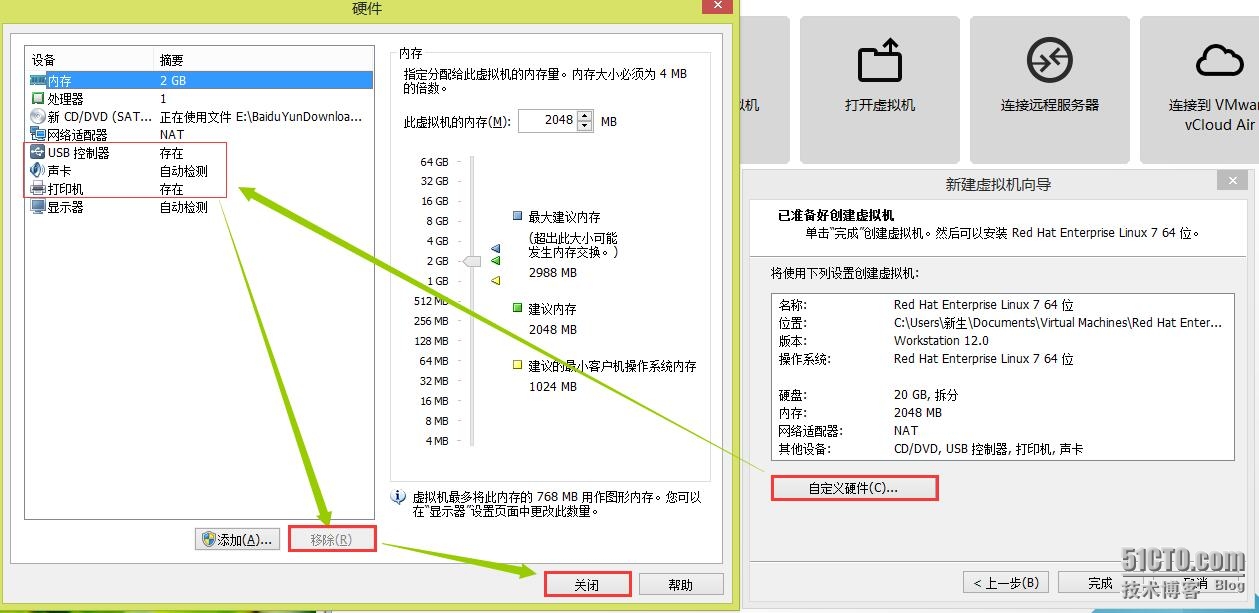The image size is (1259, 613).
Task: Decrease memory with the spinner down arrow
Action: coord(585,127)
